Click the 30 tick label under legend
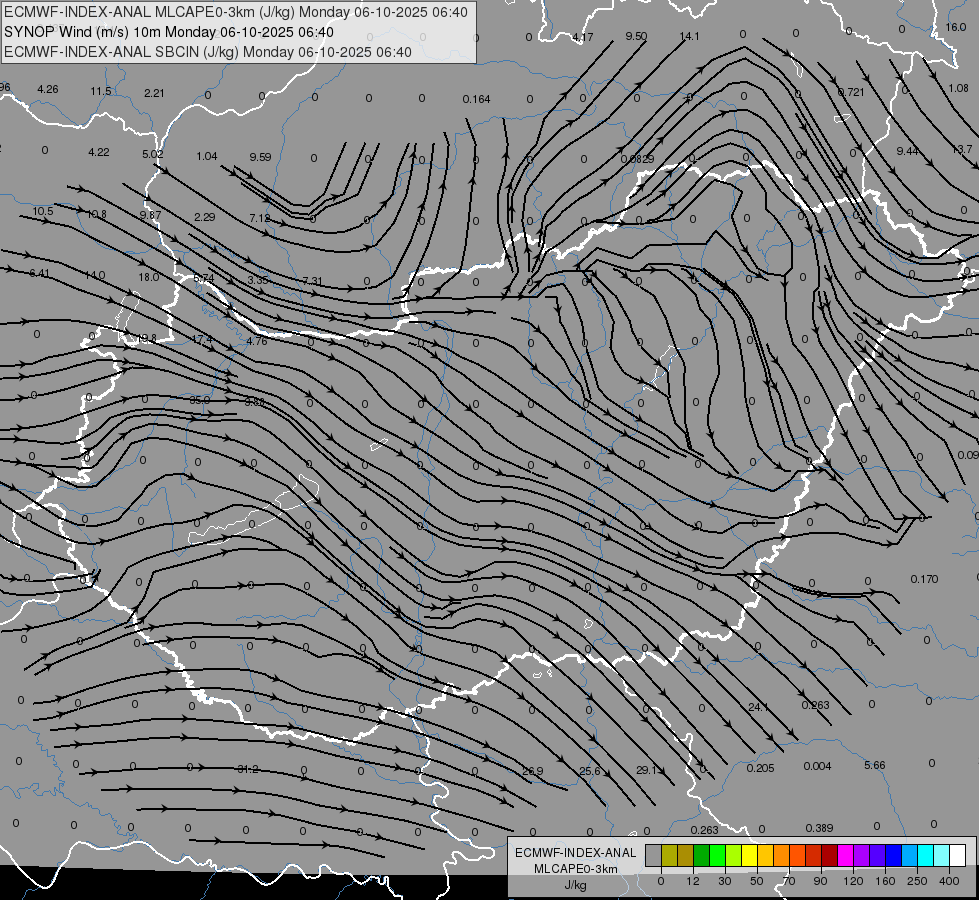The width and height of the screenshot is (979, 900). coord(724,881)
